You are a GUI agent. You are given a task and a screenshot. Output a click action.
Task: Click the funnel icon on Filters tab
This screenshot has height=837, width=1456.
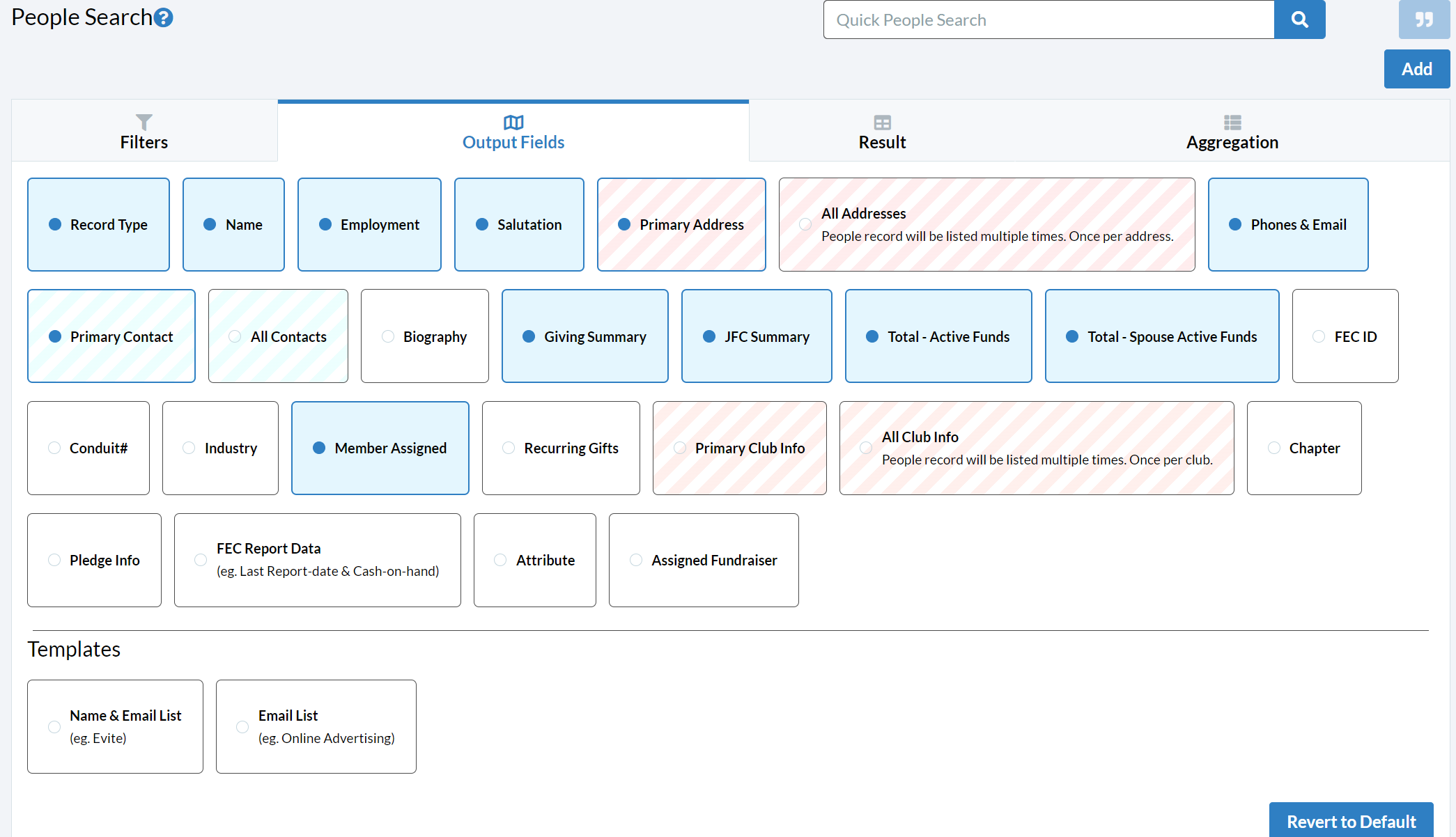(144, 122)
